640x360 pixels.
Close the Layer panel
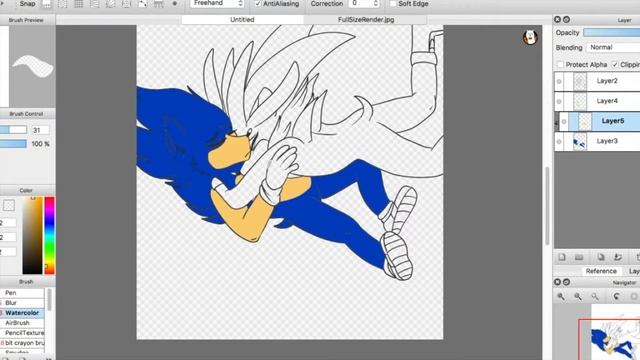tap(557, 20)
